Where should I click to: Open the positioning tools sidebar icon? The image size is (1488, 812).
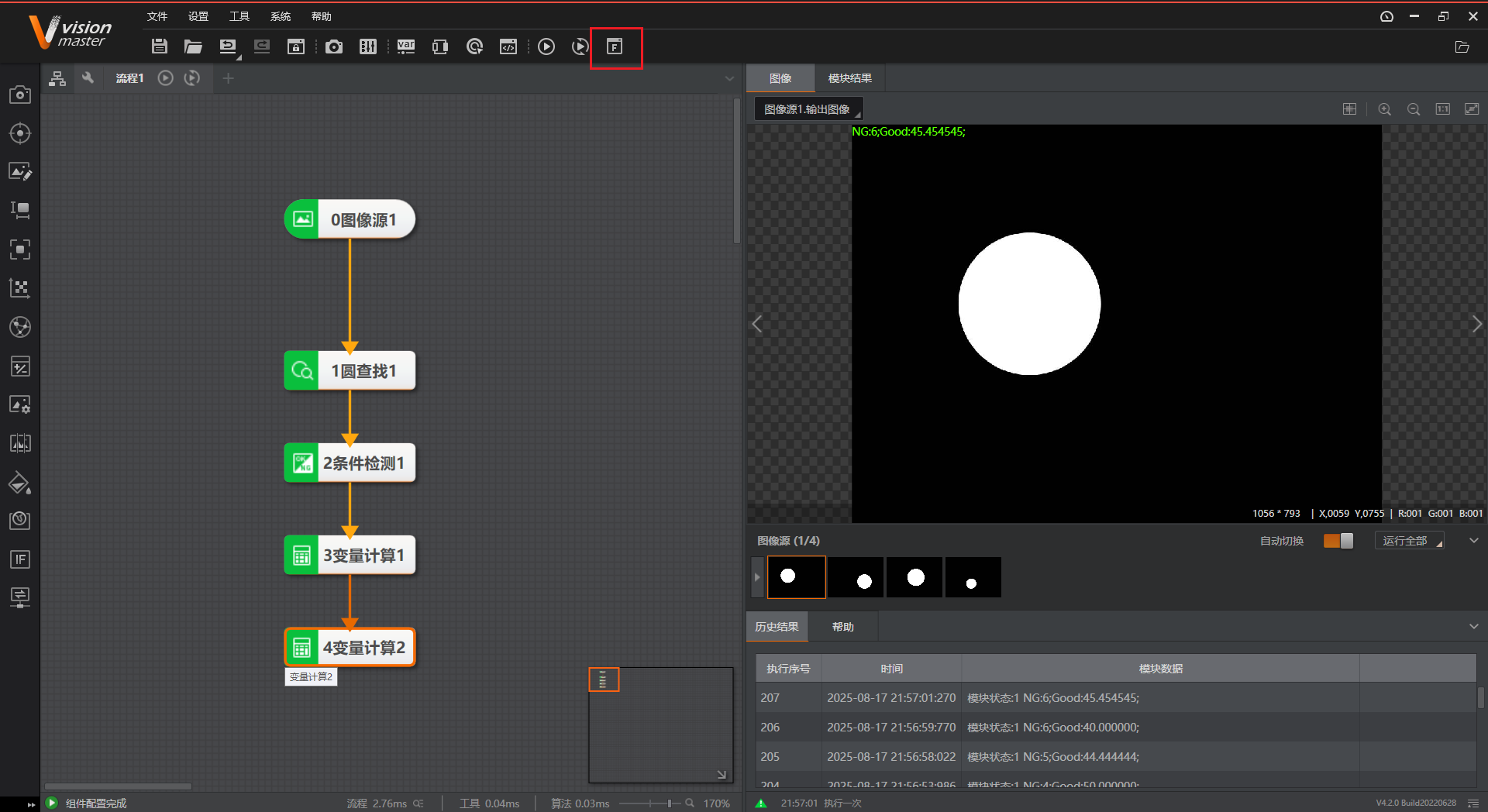click(x=20, y=133)
